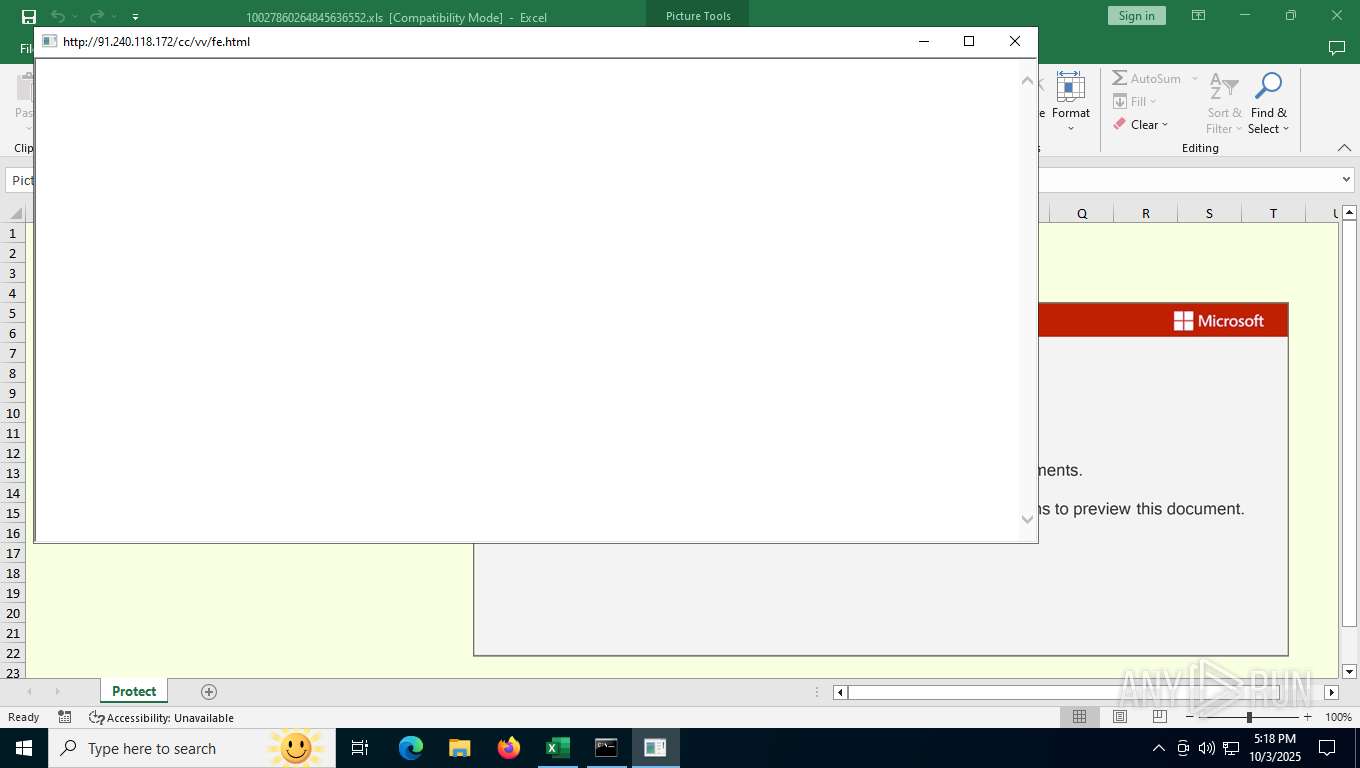Click zoom in plus button

[1307, 717]
